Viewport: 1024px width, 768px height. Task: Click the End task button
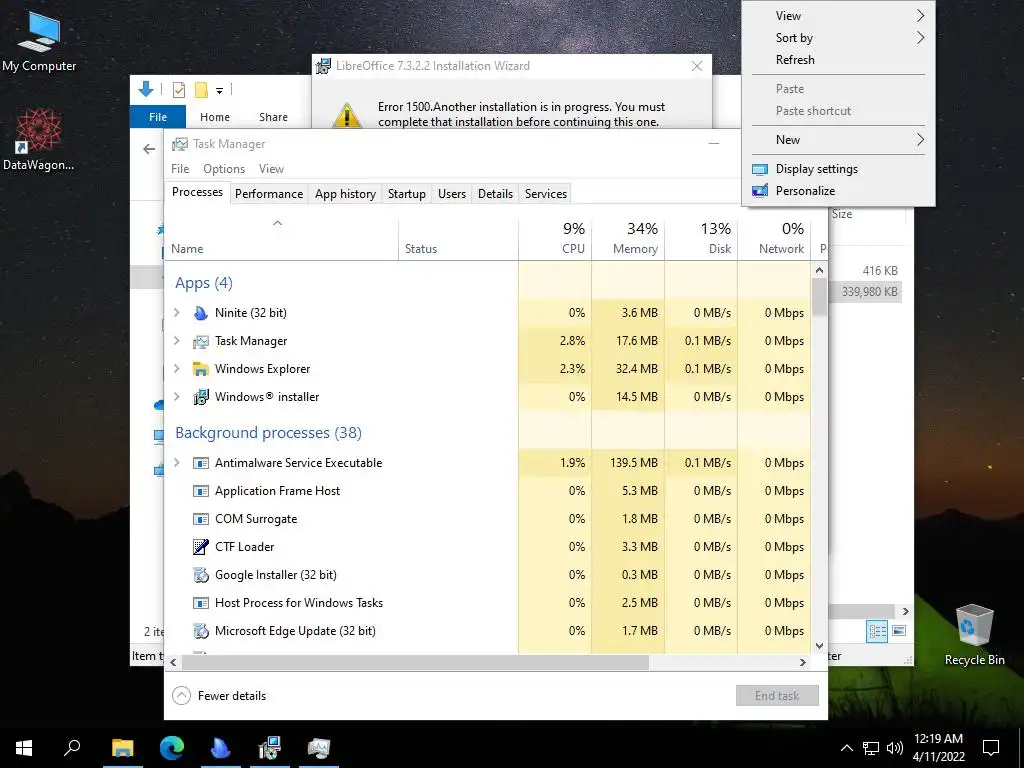tap(777, 696)
